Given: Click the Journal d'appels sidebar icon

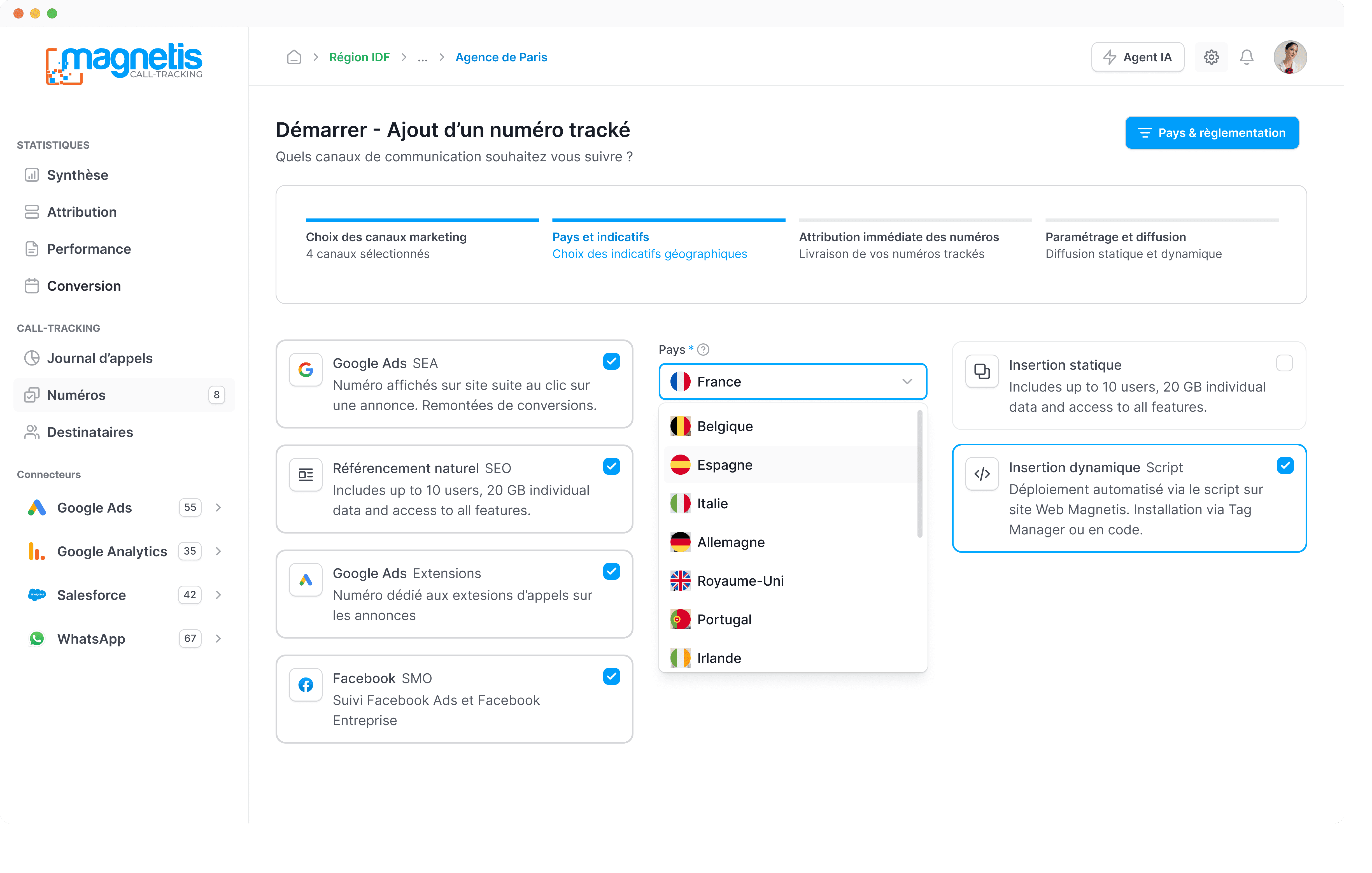Looking at the screenshot, I should click(x=32, y=358).
